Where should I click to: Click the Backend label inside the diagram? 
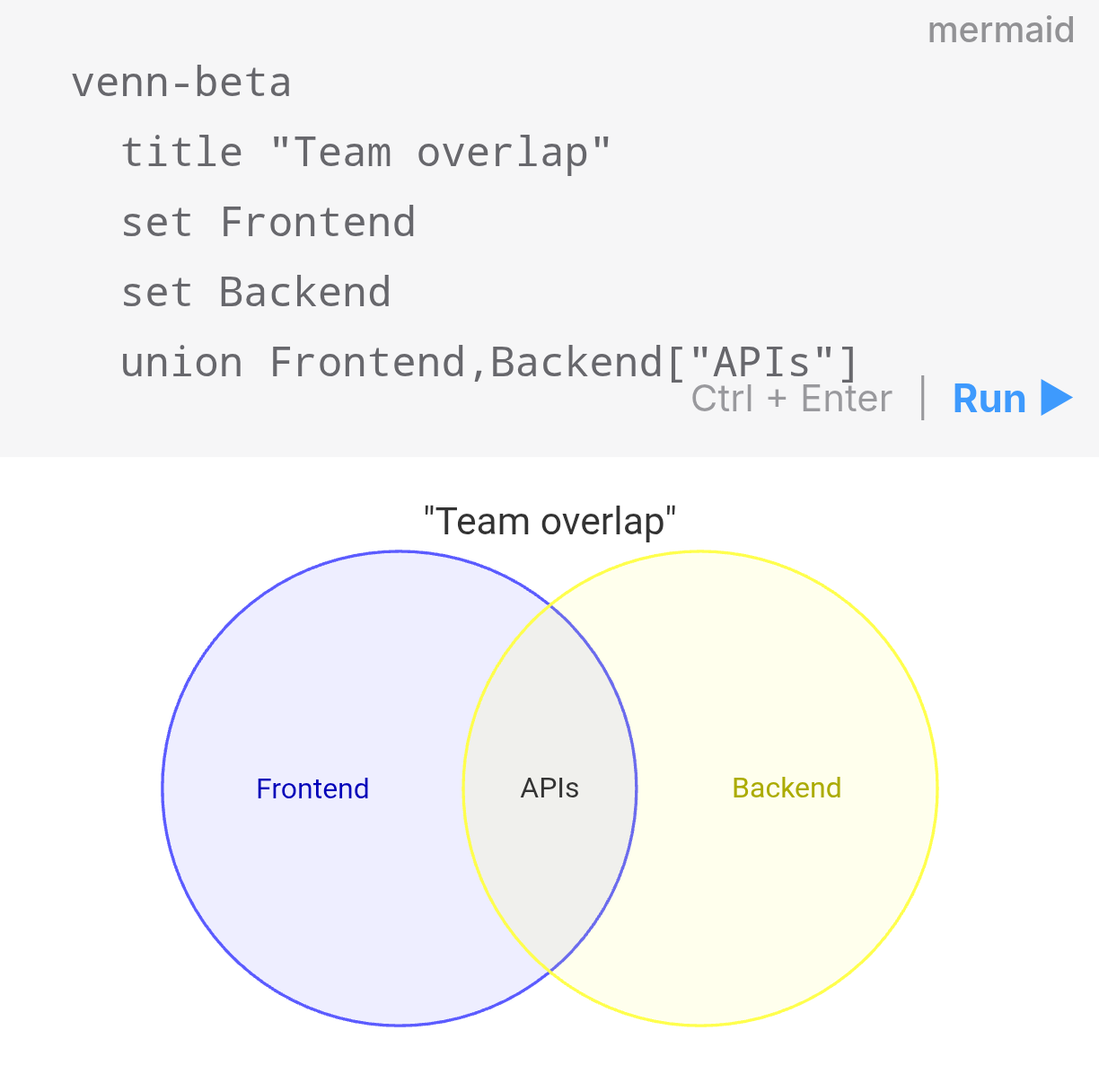787,788
